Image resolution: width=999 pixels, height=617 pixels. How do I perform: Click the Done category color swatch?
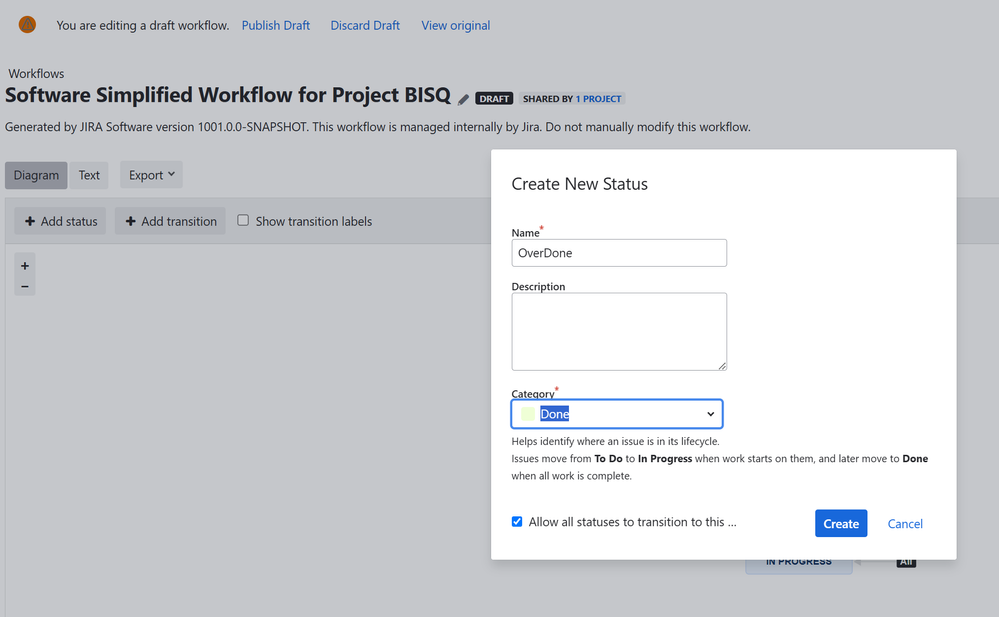click(x=528, y=414)
